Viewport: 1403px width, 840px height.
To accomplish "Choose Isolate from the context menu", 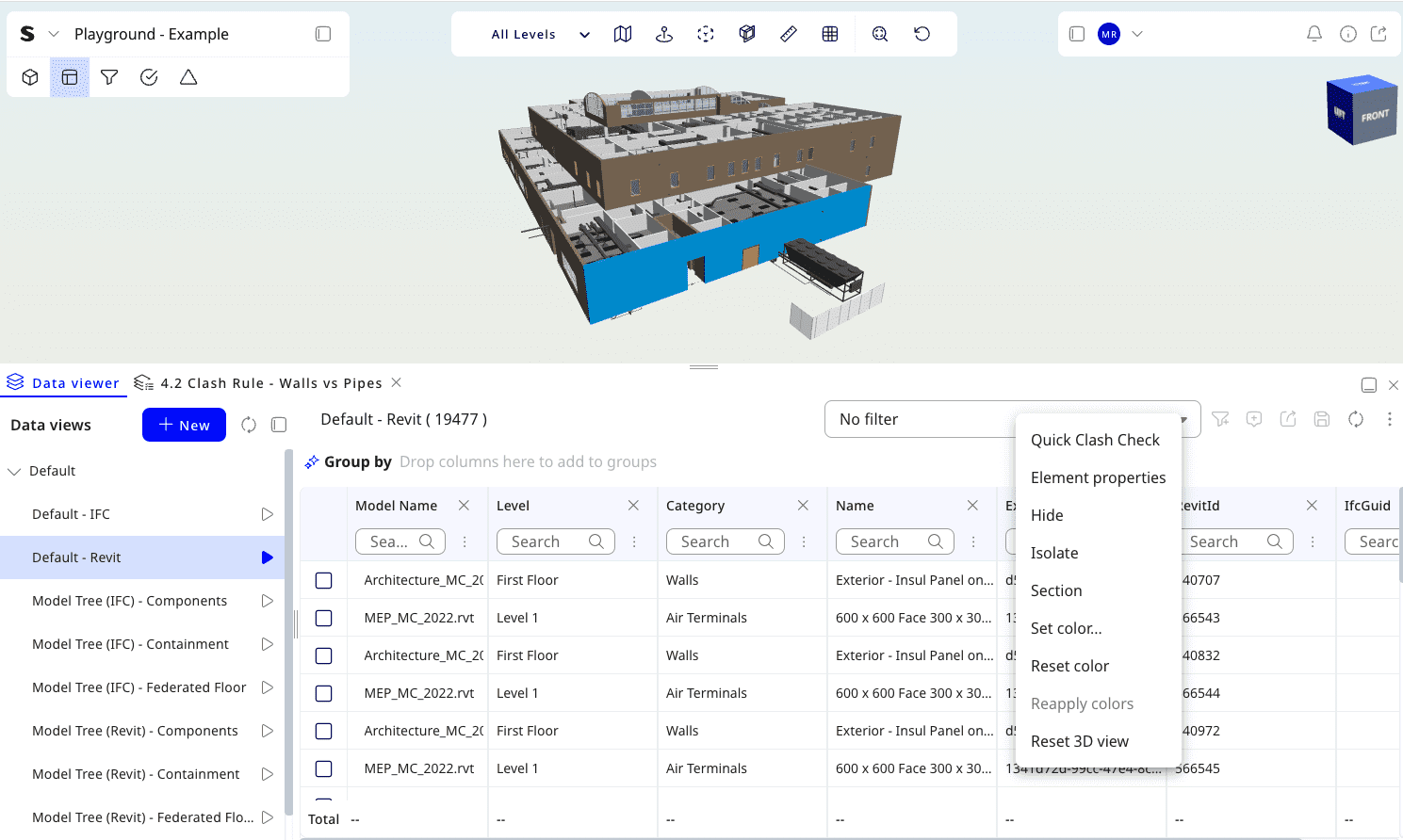I will tap(1054, 553).
